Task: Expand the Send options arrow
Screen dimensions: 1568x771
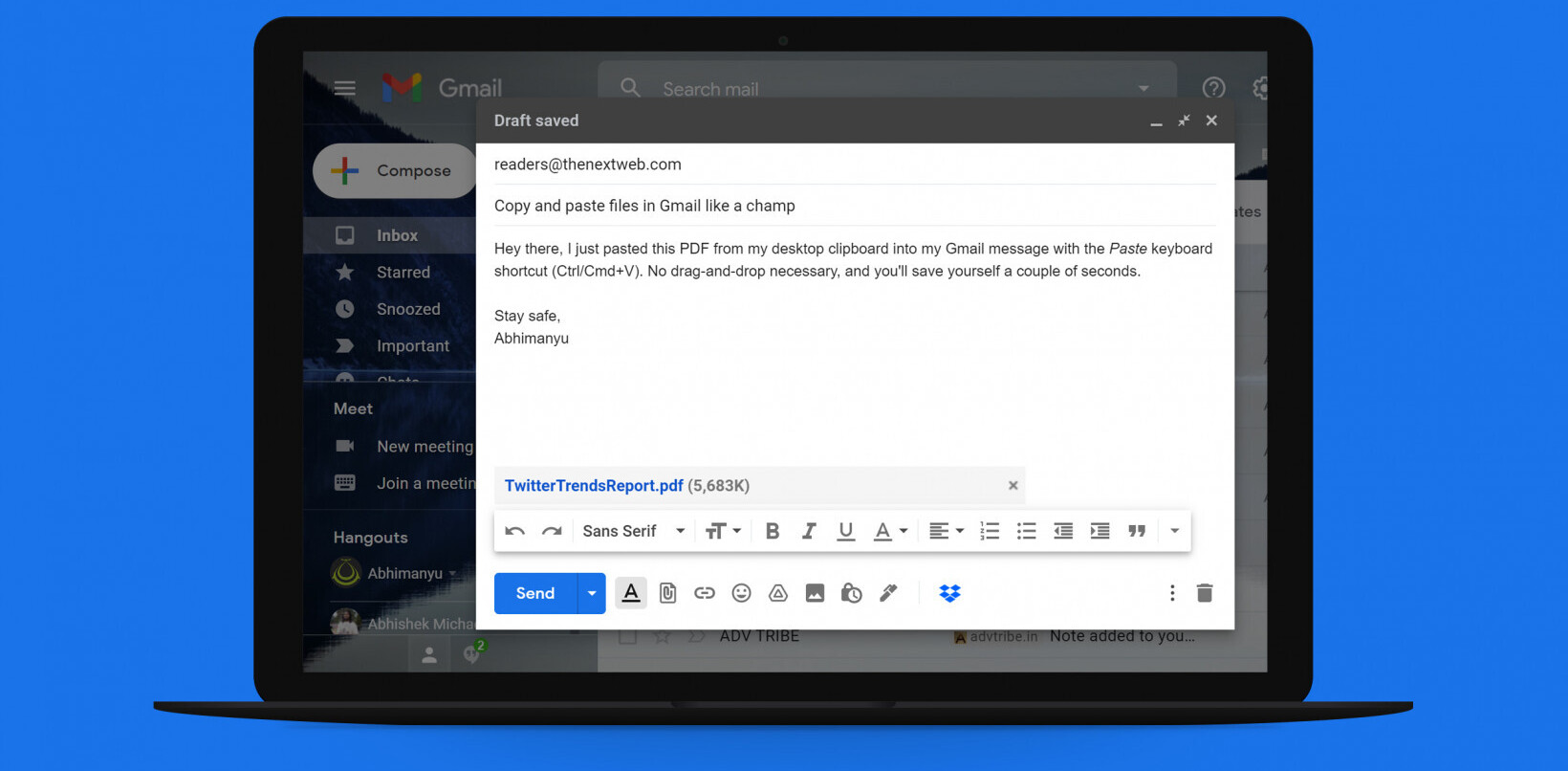Action: coord(592,593)
